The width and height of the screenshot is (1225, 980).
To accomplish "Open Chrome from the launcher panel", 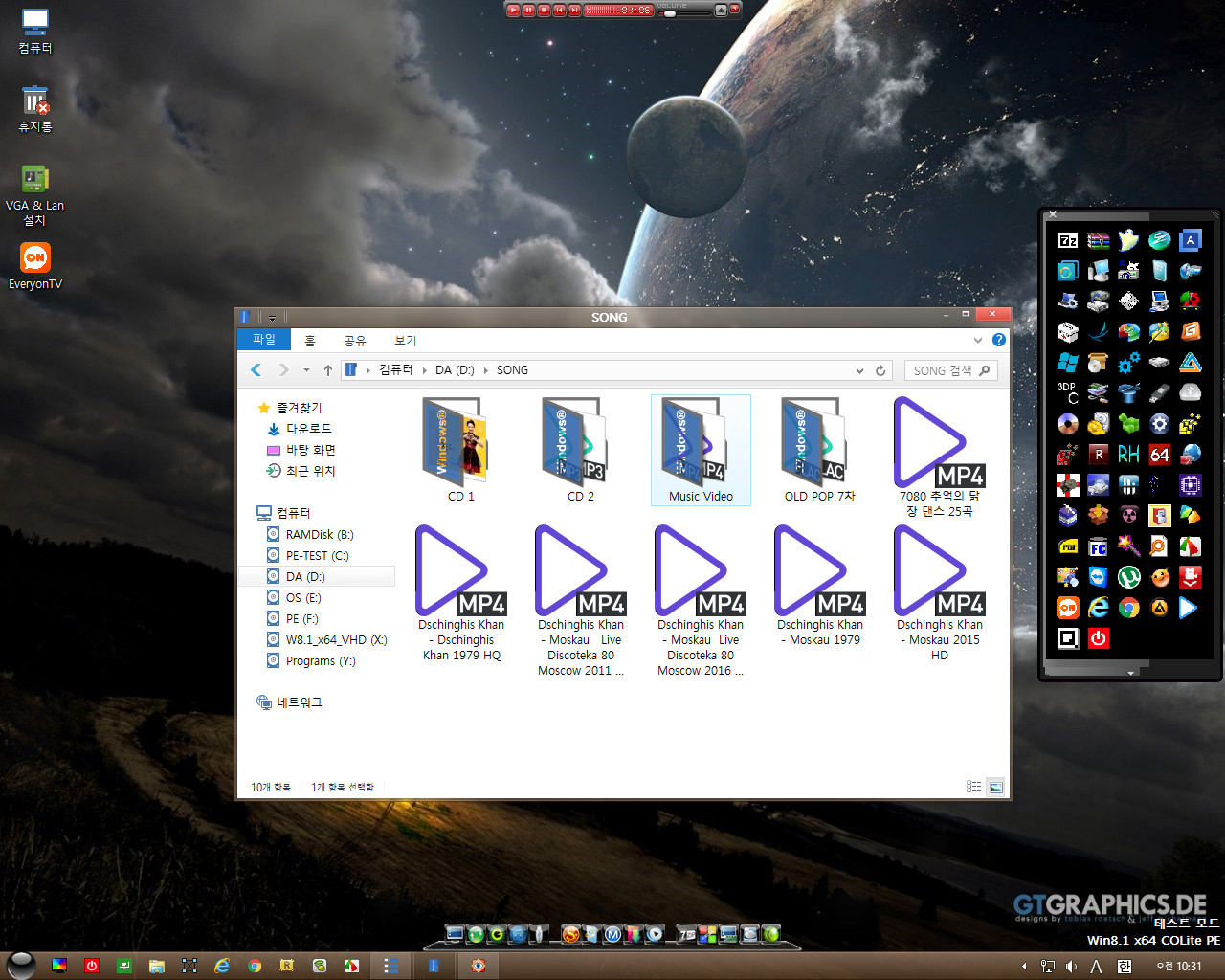I will (1129, 608).
